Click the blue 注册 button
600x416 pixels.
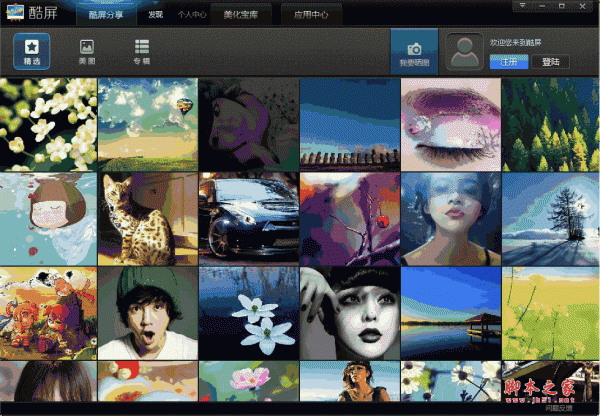pyautogui.click(x=509, y=62)
